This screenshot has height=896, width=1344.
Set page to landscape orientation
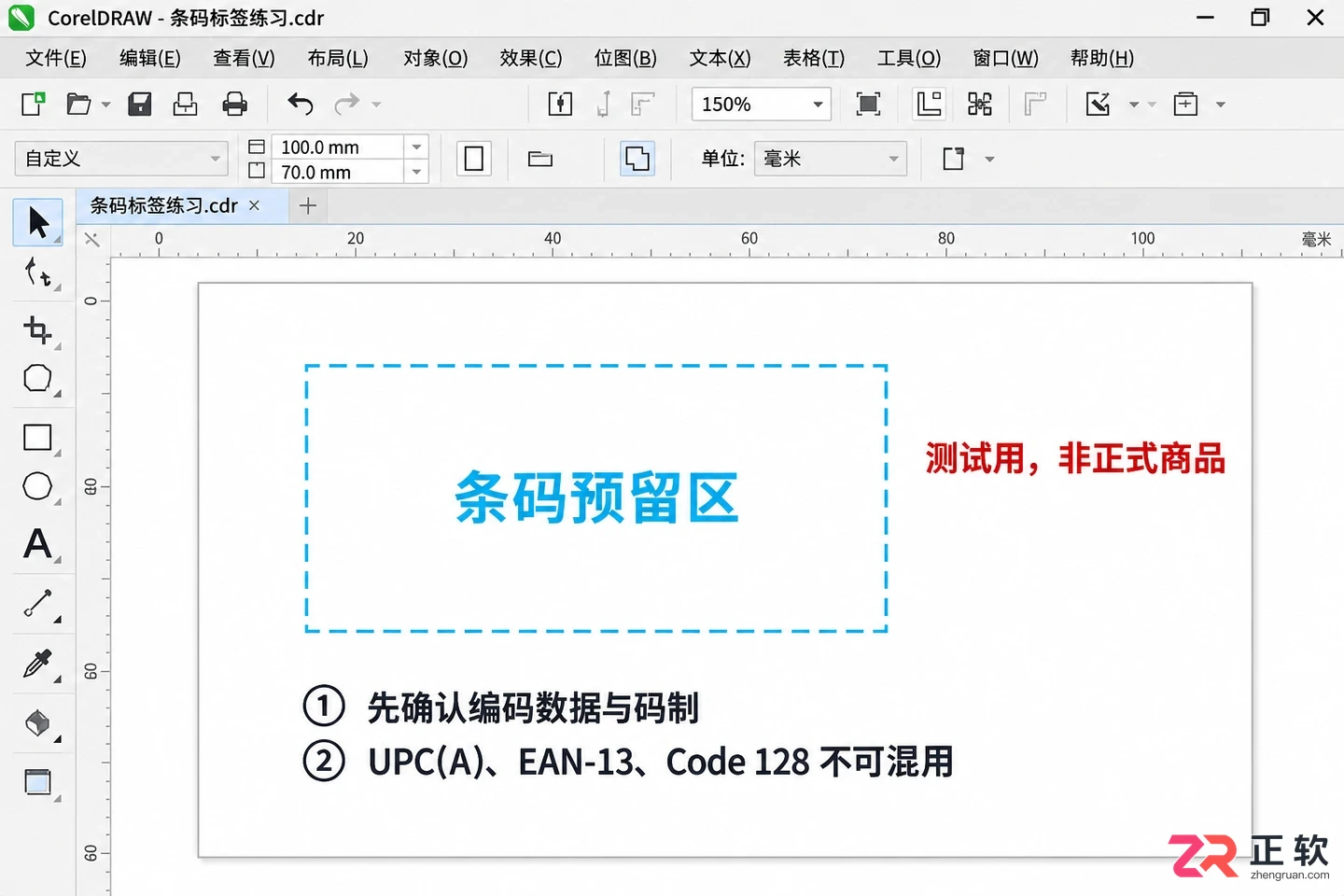[x=540, y=159]
